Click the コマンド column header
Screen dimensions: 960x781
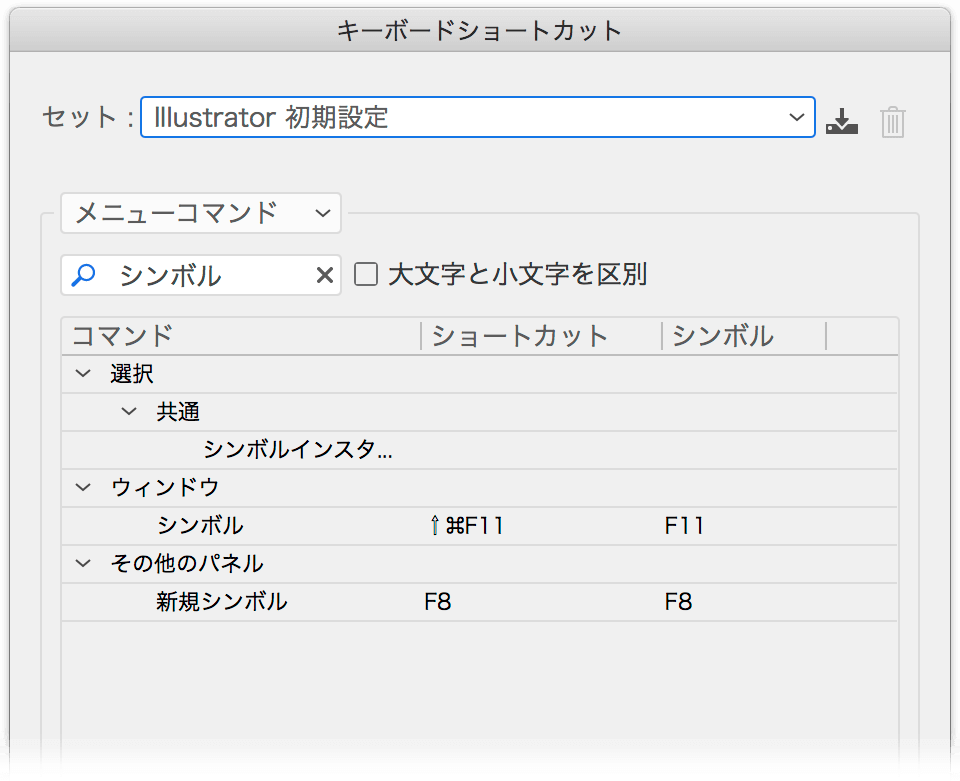tap(241, 336)
